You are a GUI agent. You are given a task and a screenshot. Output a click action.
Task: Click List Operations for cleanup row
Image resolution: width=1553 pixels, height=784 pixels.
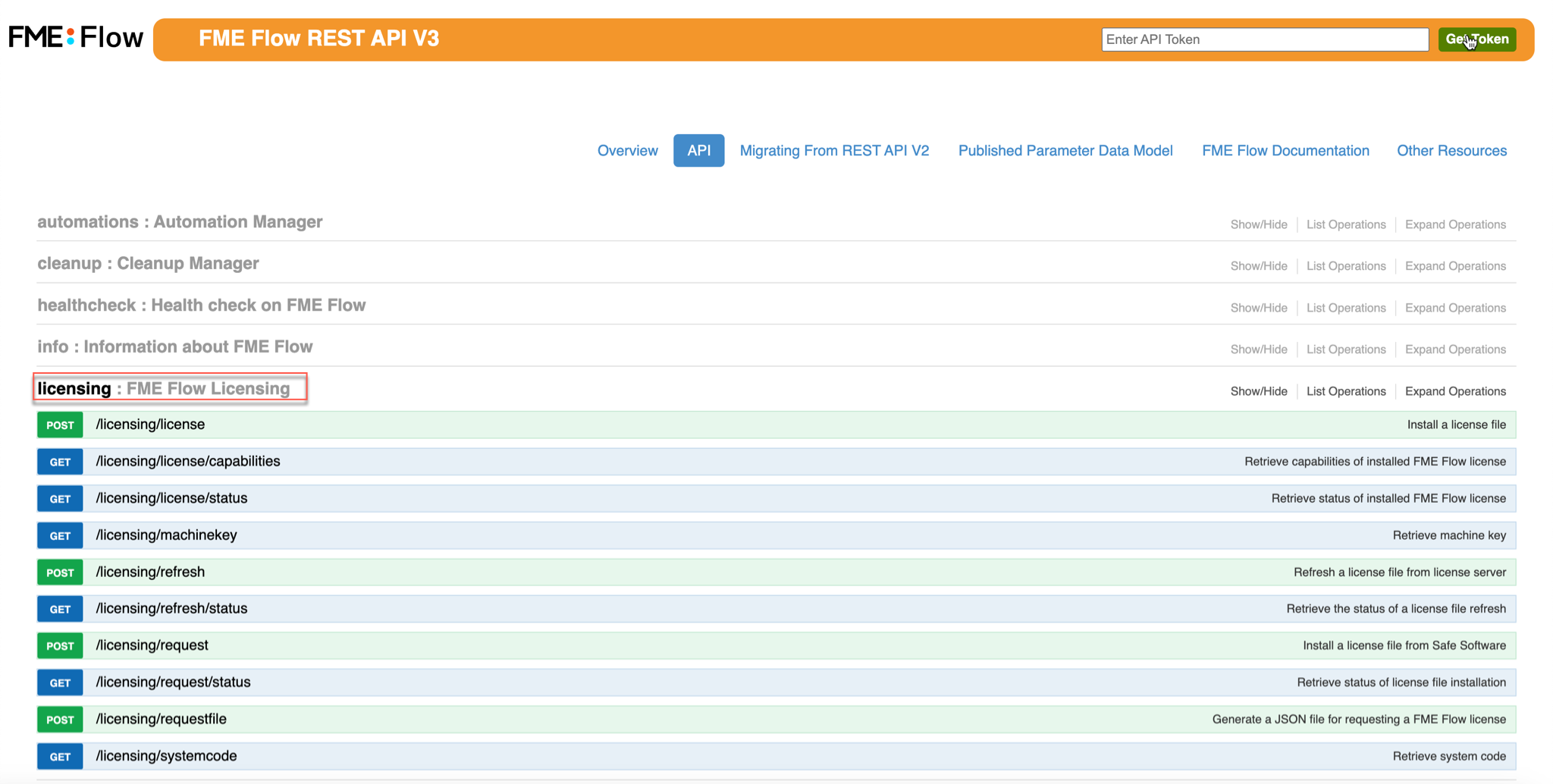pyautogui.click(x=1345, y=266)
